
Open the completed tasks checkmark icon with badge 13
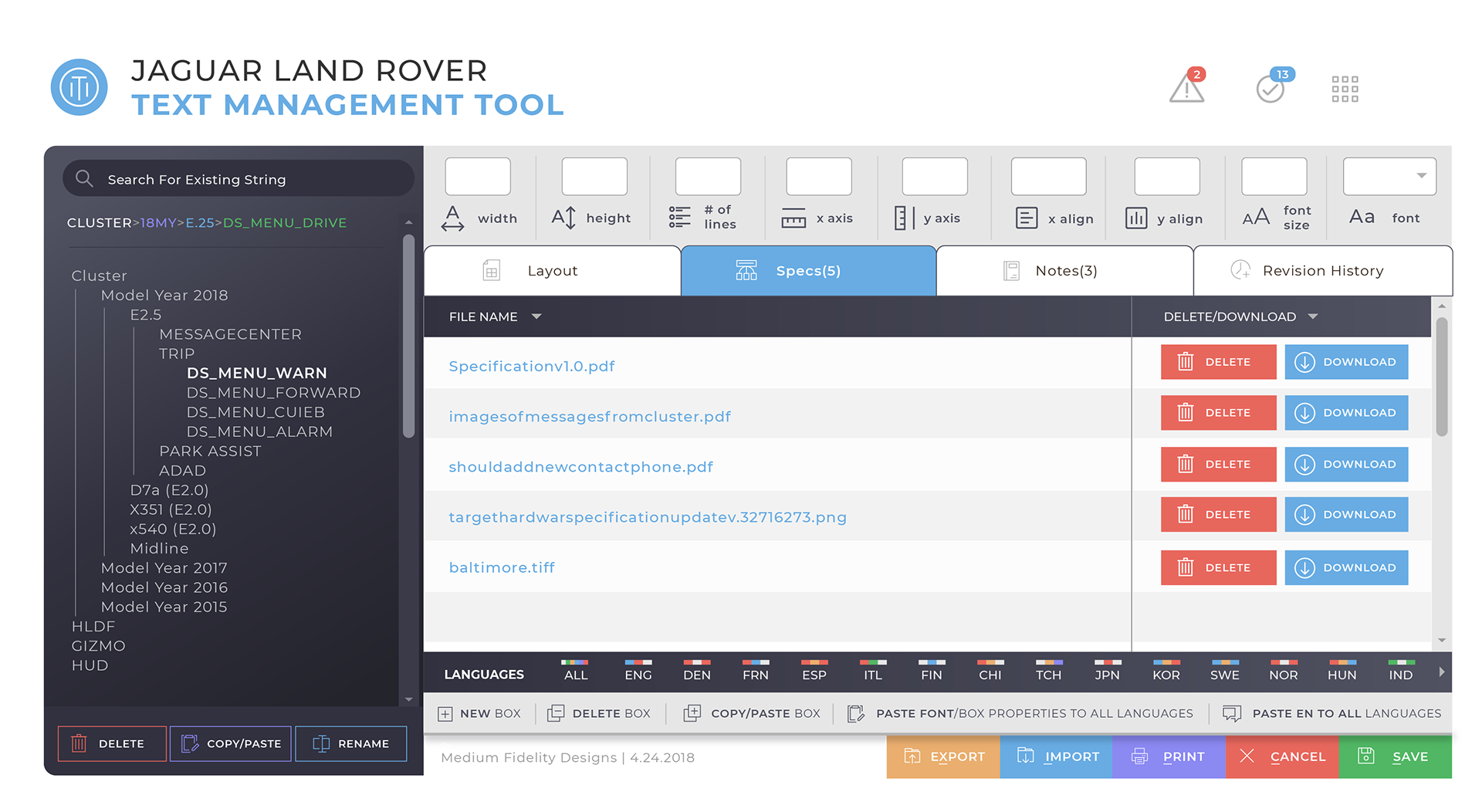[1274, 86]
